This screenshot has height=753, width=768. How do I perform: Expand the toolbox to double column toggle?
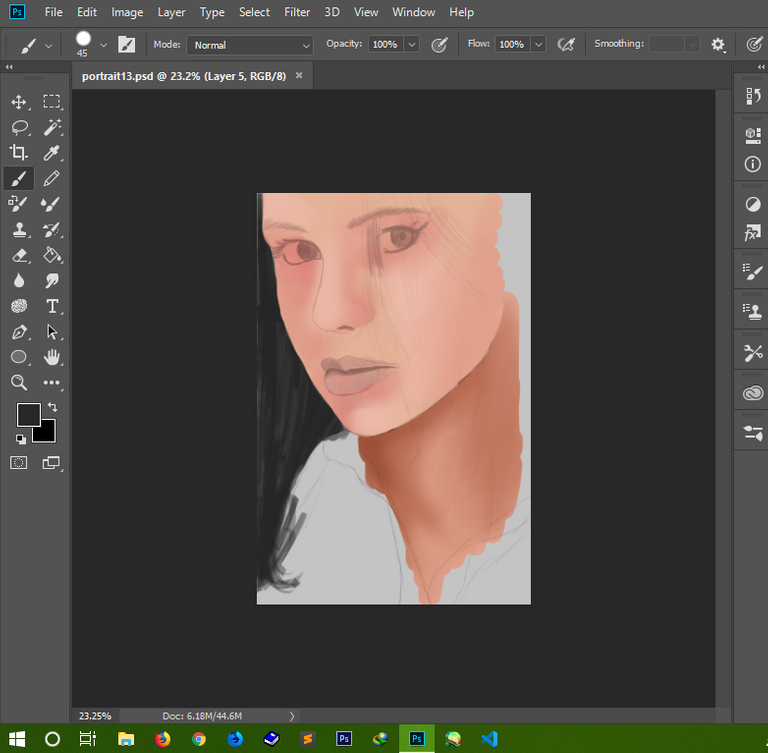tap(9, 67)
